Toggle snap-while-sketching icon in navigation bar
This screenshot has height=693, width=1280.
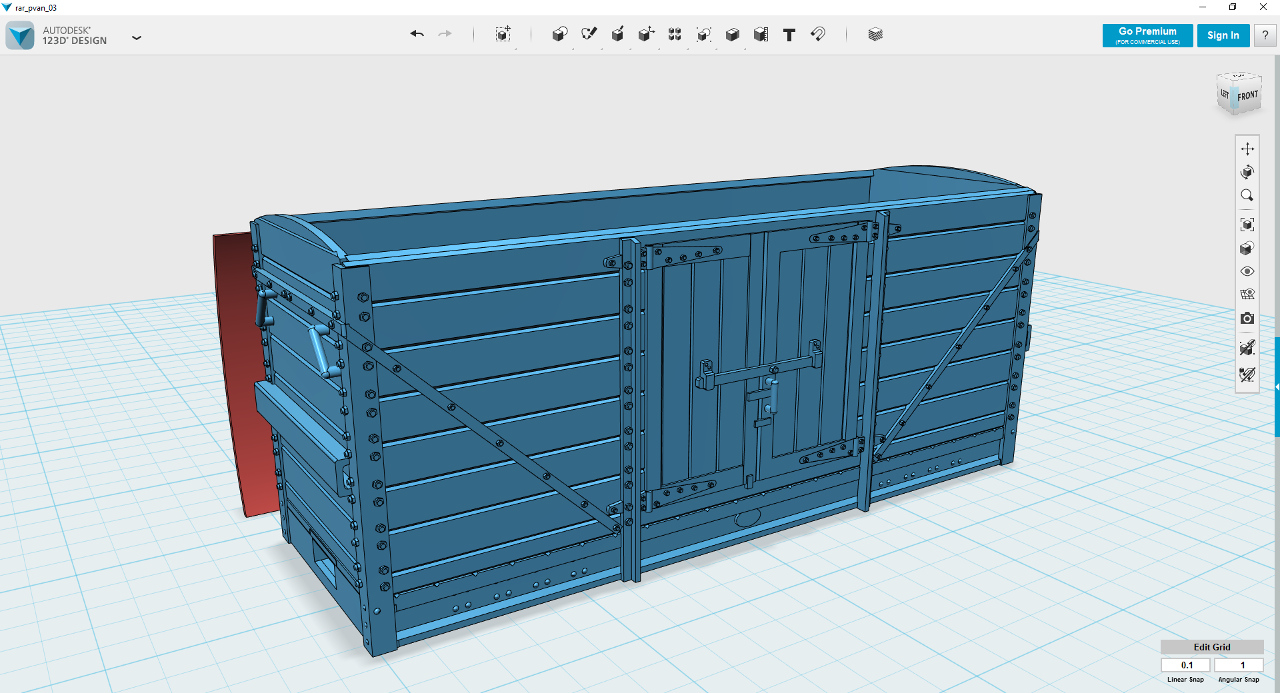click(x=1247, y=348)
